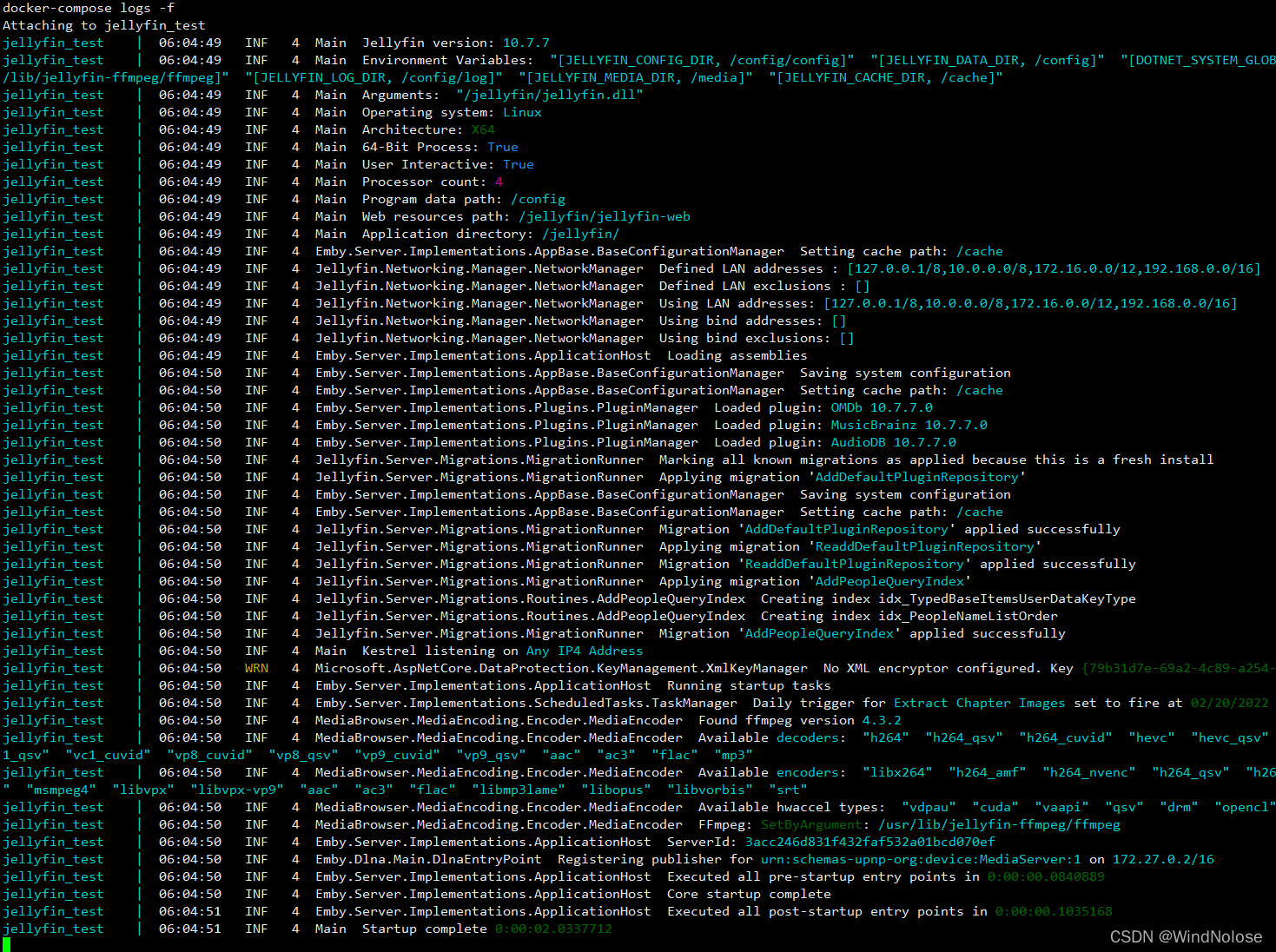This screenshot has height=952, width=1276.
Task: Click the Program data path '/config'
Action: tap(538, 199)
